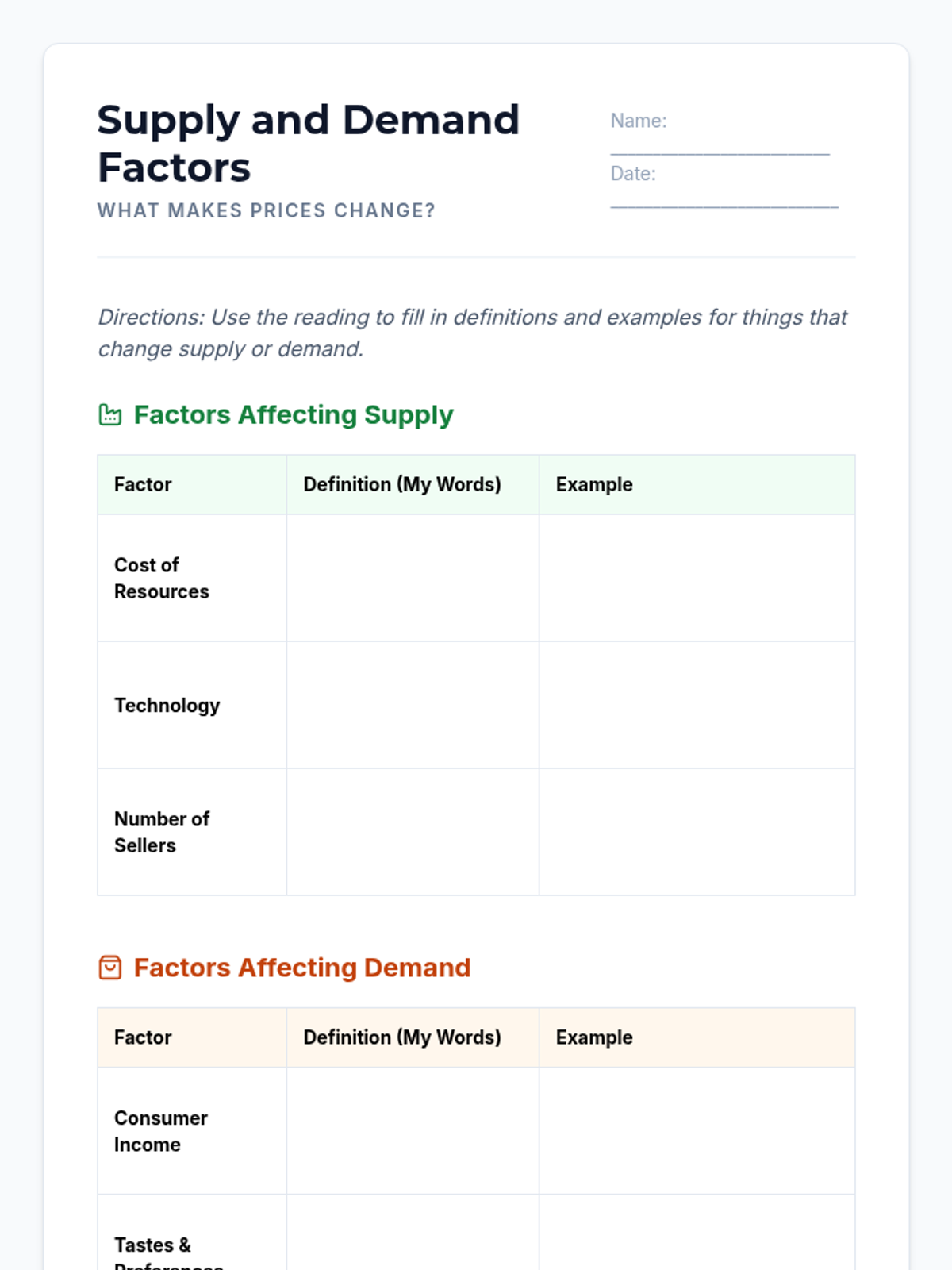Viewport: 952px width, 1270px height.
Task: Click the Factors Affecting Demand heading
Action: tap(301, 968)
